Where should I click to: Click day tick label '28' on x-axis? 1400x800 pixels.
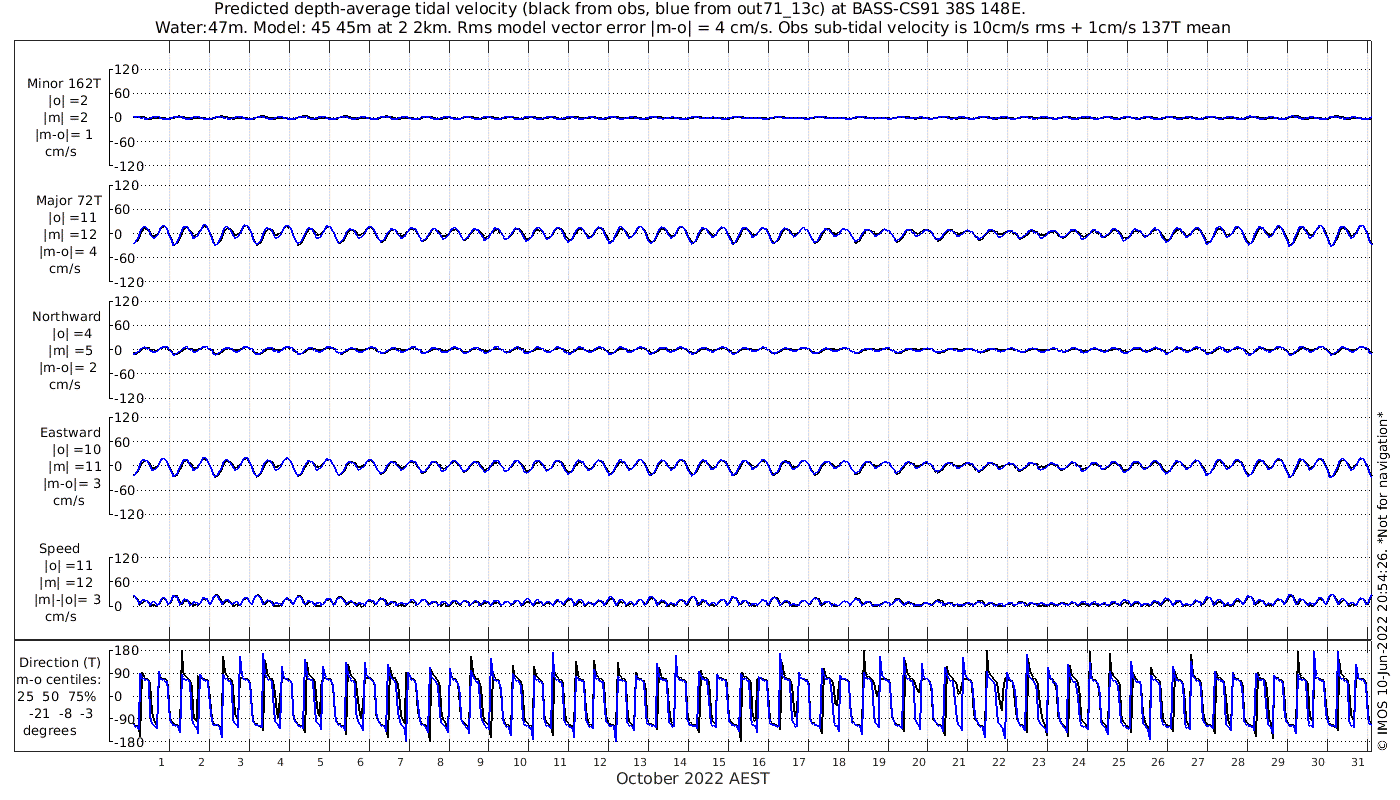[1238, 762]
